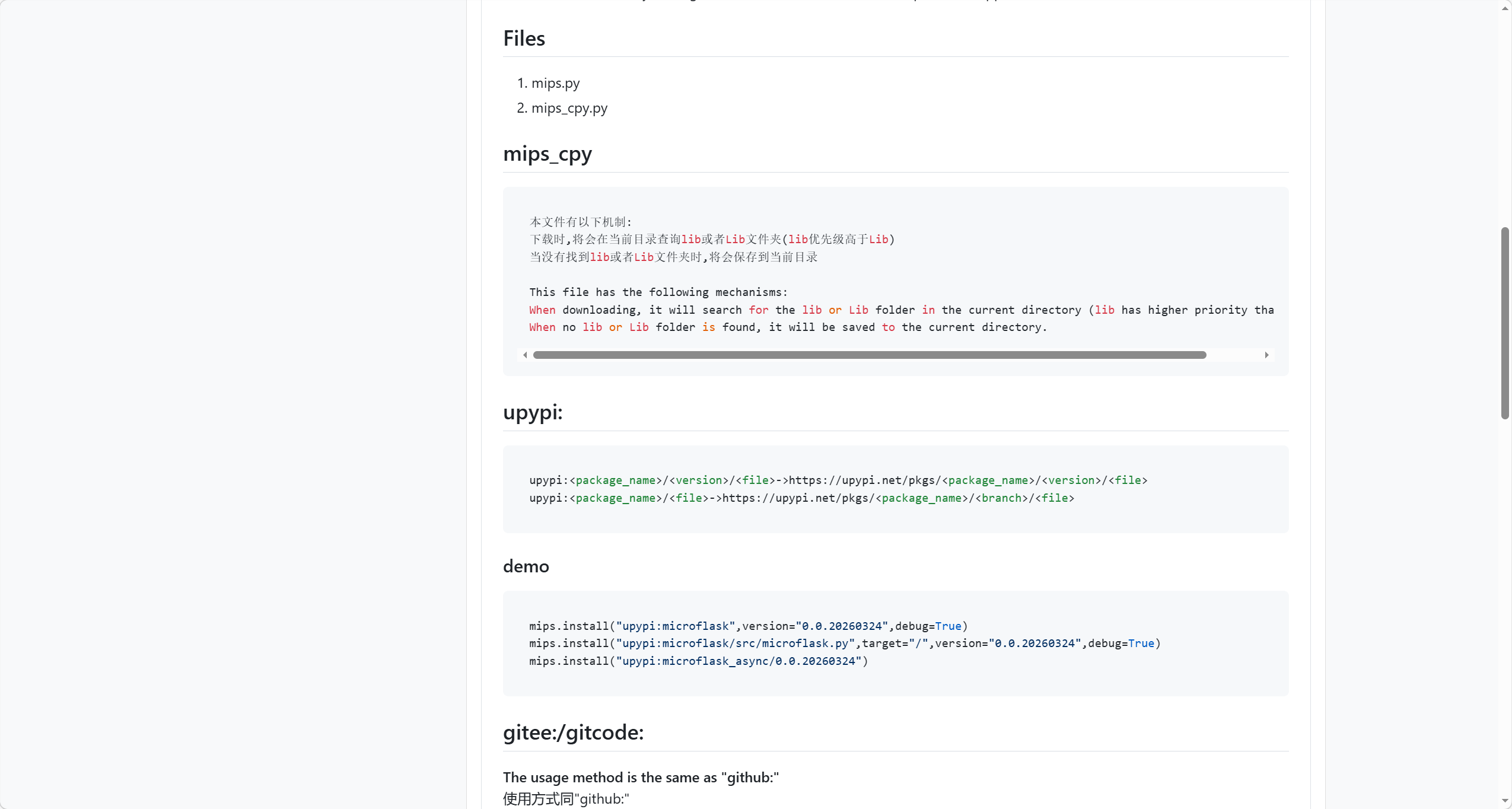Click the "usage method is the same" text
1512x809 pixels.
(x=641, y=778)
